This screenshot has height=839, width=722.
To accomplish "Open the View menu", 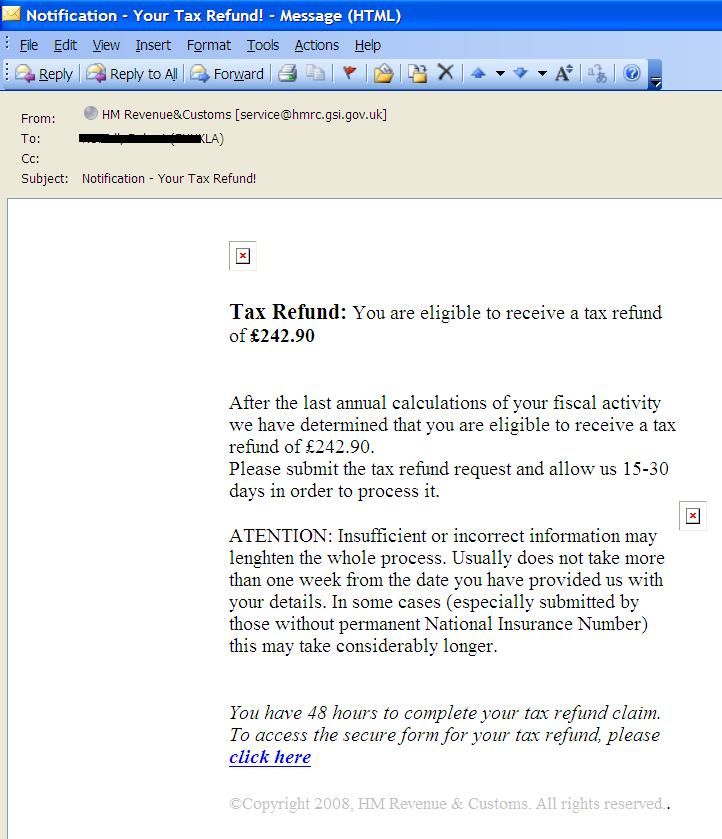I will 106,45.
